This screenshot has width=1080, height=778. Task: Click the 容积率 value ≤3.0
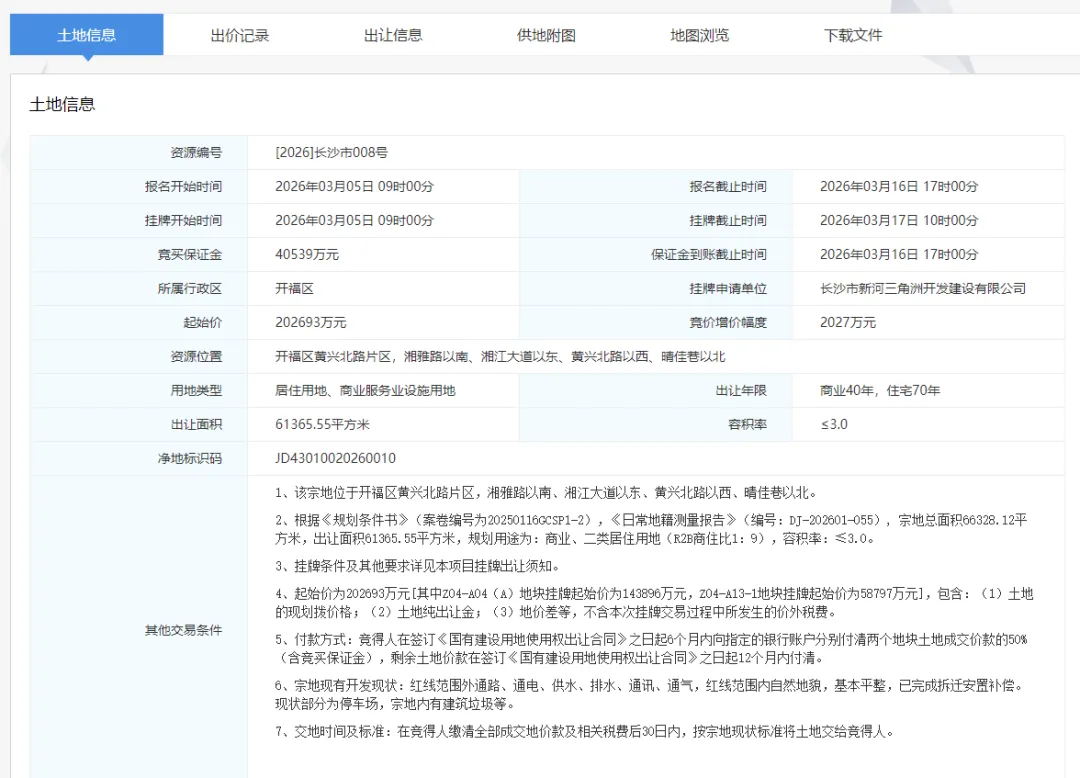point(834,424)
